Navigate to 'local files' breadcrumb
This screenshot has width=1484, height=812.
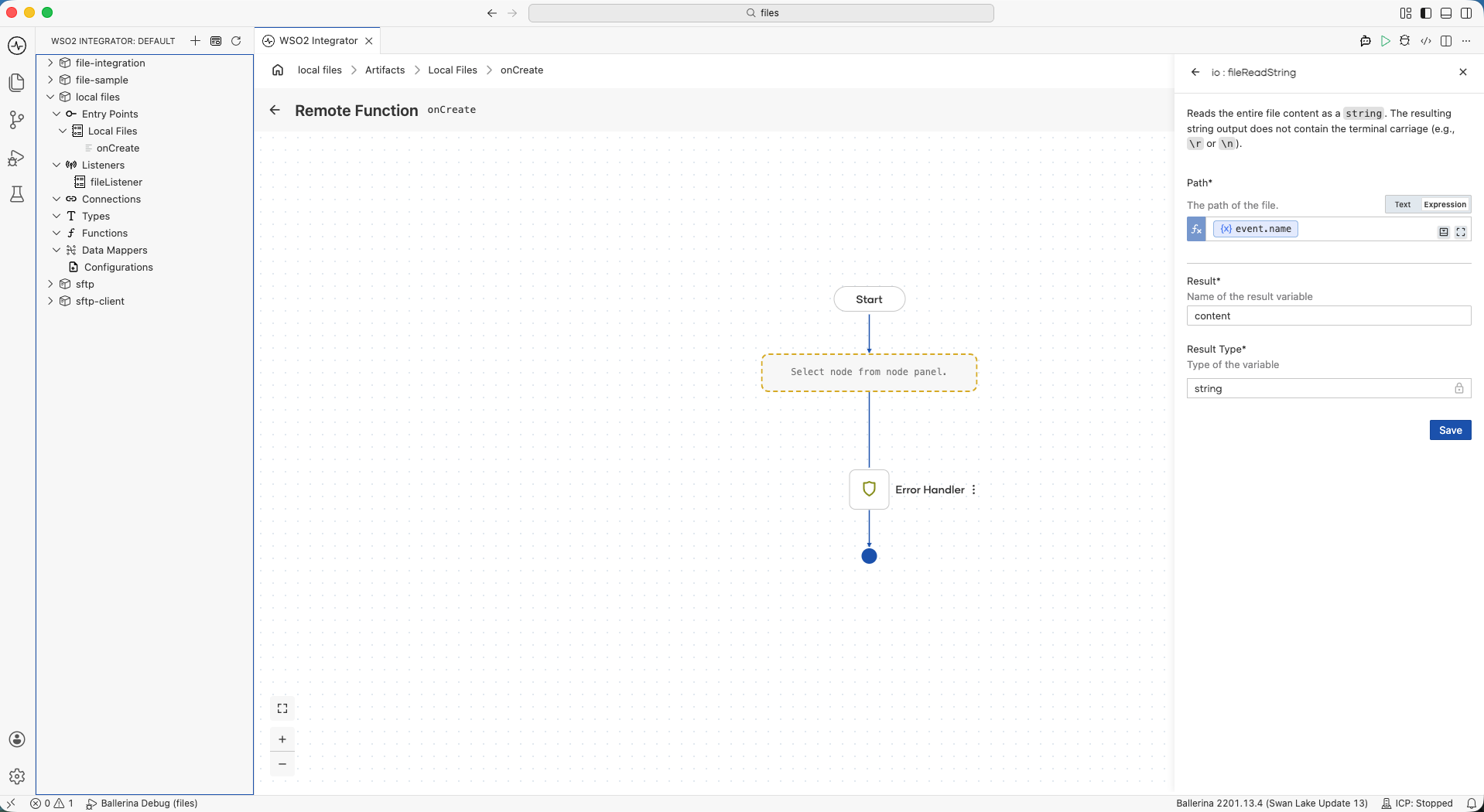click(x=320, y=70)
